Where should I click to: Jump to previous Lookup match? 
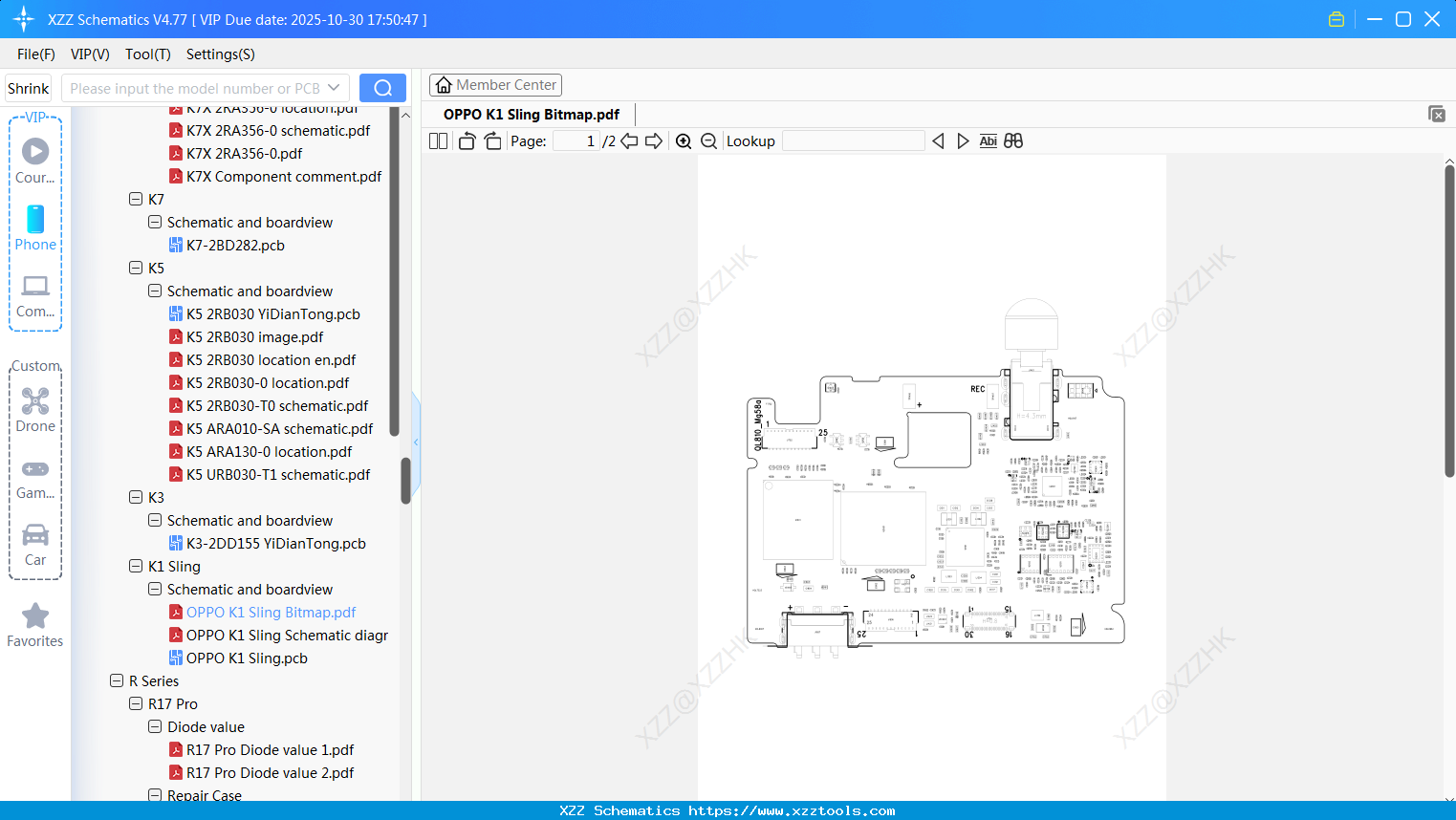[x=938, y=141]
